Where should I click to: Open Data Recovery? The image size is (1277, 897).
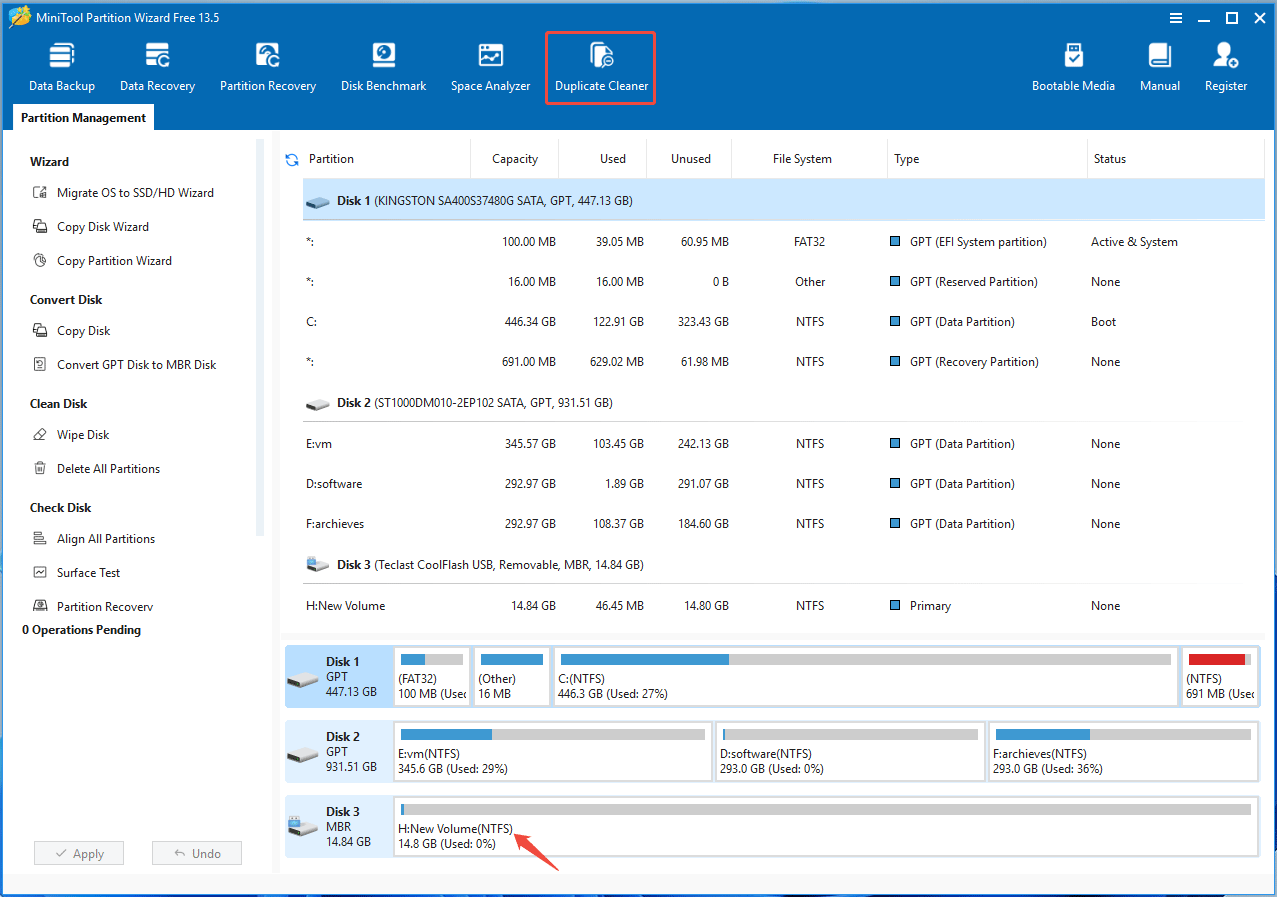pyautogui.click(x=156, y=65)
